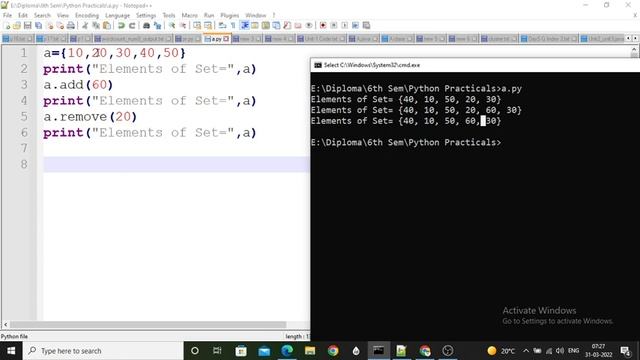Image resolution: width=640 pixels, height=360 pixels.
Task: Click the editor horizontal scrollbar thumb
Action: click(148, 324)
